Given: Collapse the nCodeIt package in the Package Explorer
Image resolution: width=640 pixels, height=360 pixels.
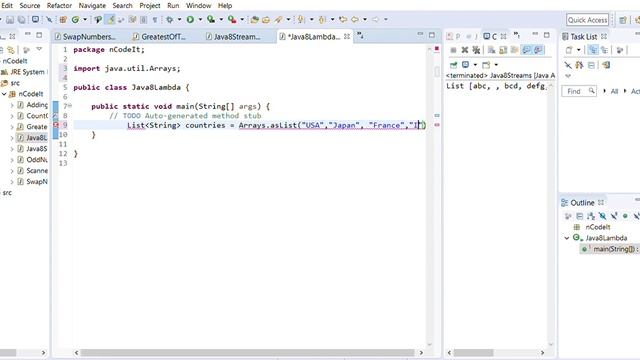Looking at the screenshot, I should coord(4,94).
